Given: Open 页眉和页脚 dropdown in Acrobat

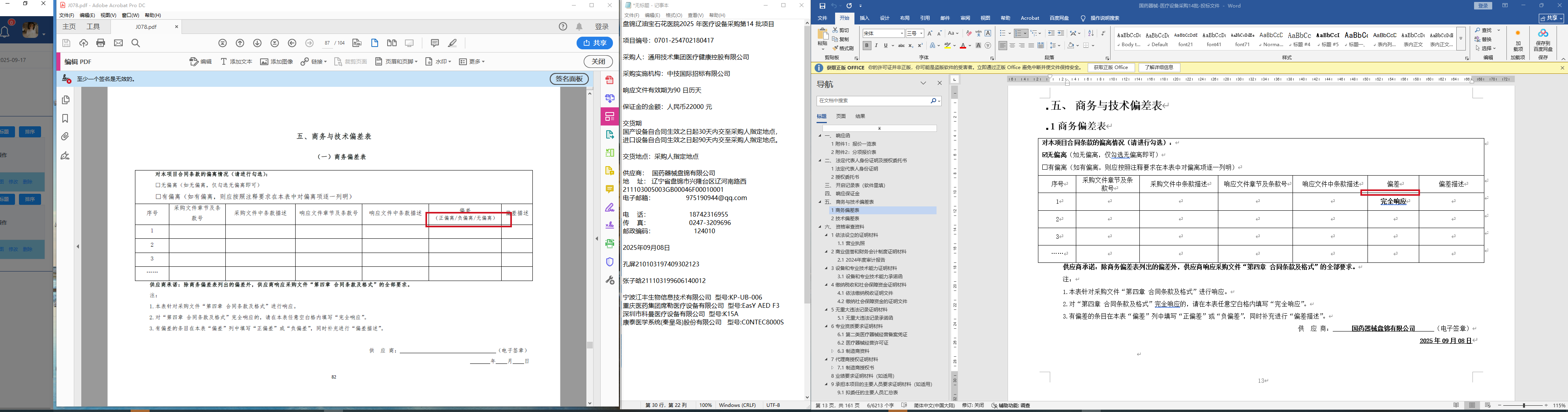Looking at the screenshot, I should click(x=396, y=62).
